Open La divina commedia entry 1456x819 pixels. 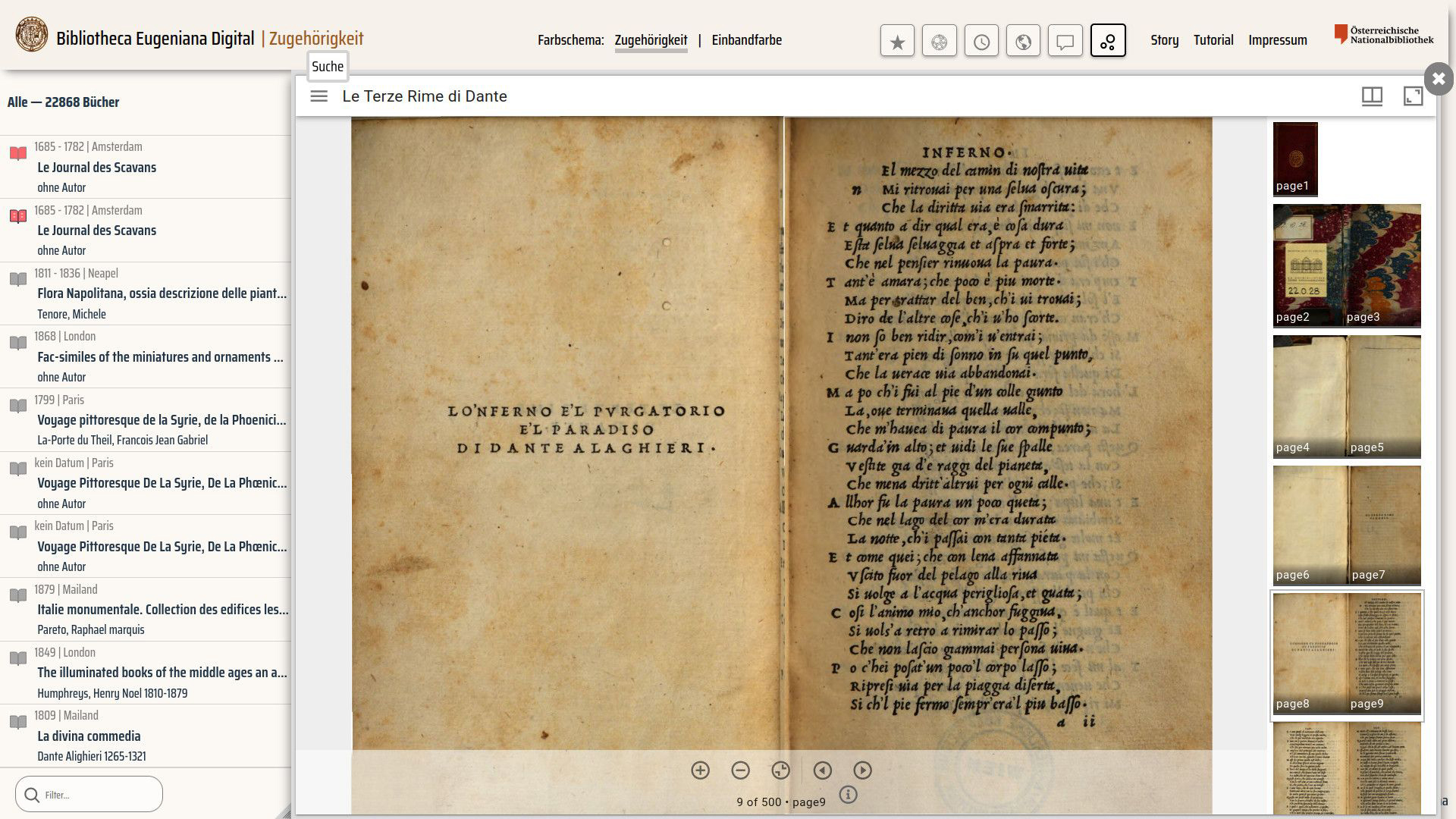146,736
